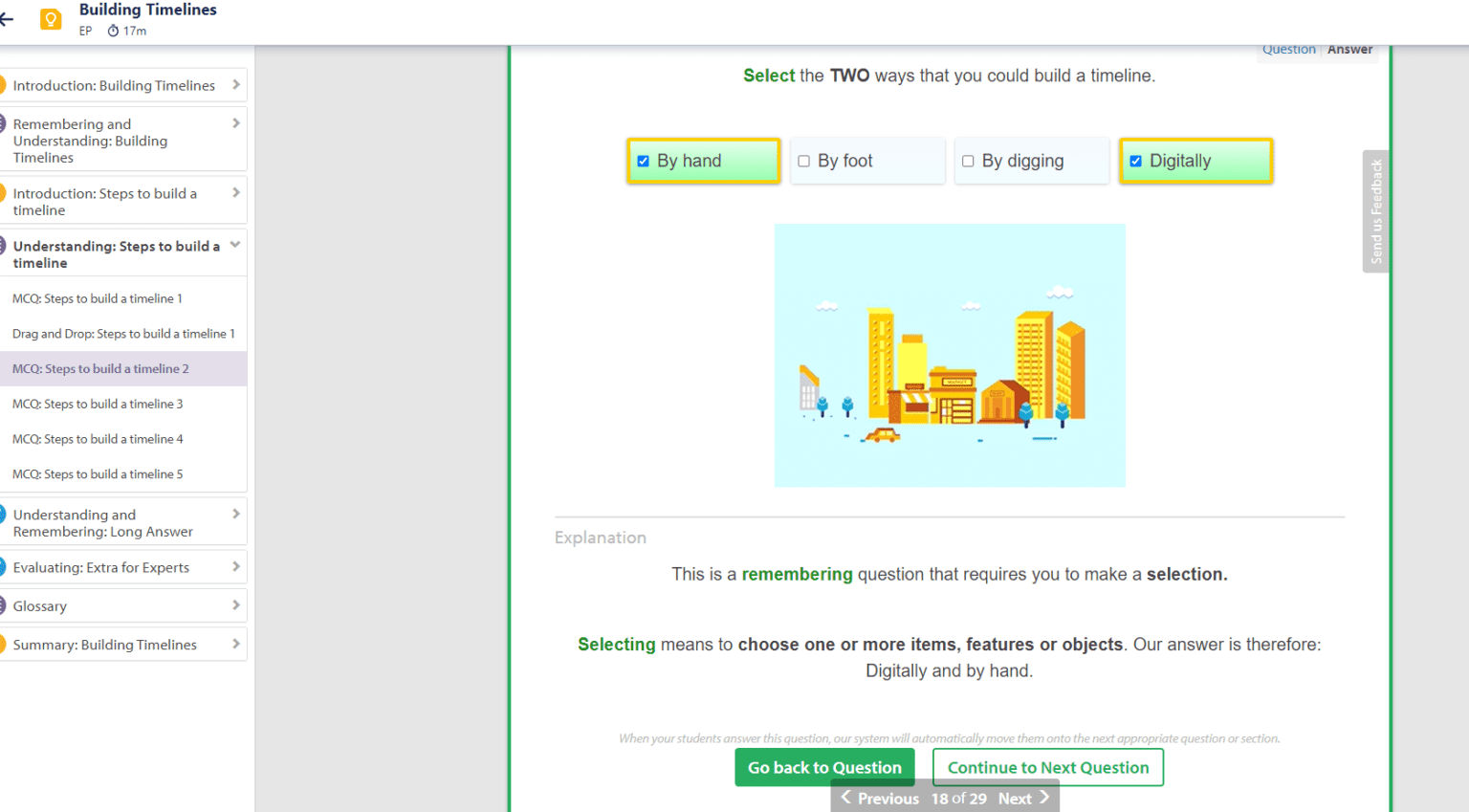The height and width of the screenshot is (812, 1469).
Task: Enable the By digging checkbox
Action: pyautogui.click(x=968, y=162)
